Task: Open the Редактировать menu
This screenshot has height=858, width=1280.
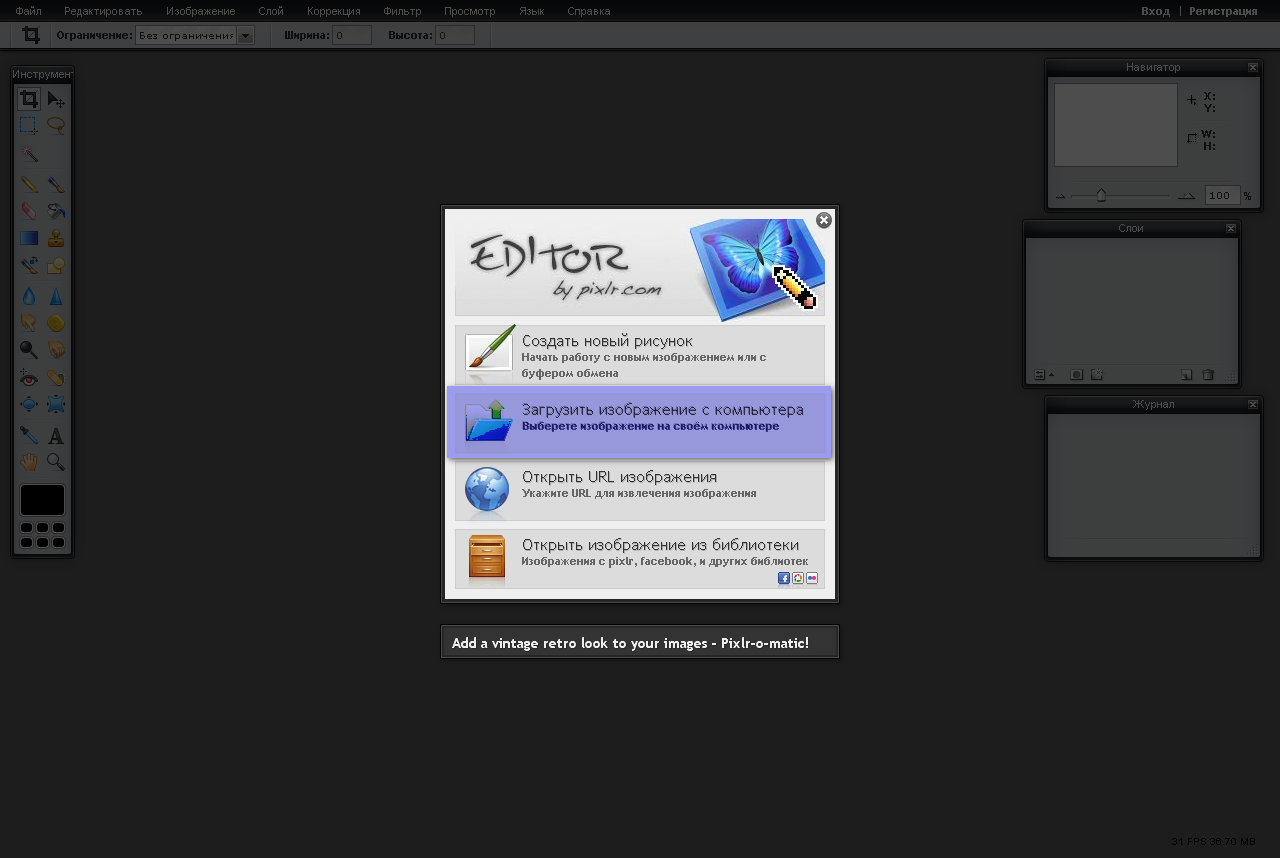Action: 103,11
